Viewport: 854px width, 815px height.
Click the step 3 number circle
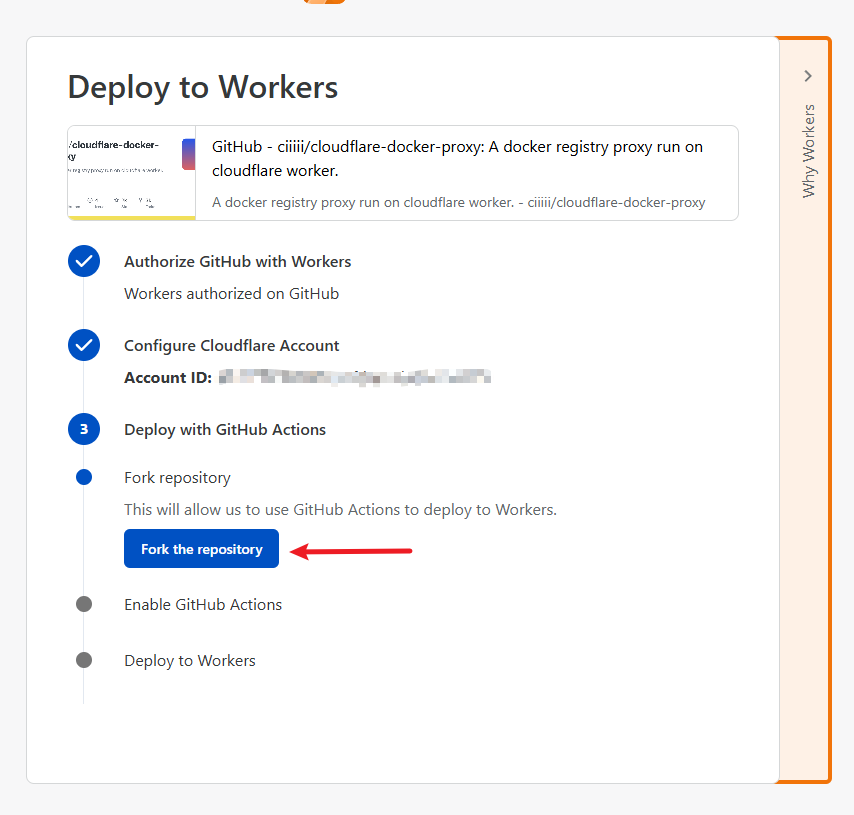coord(84,429)
